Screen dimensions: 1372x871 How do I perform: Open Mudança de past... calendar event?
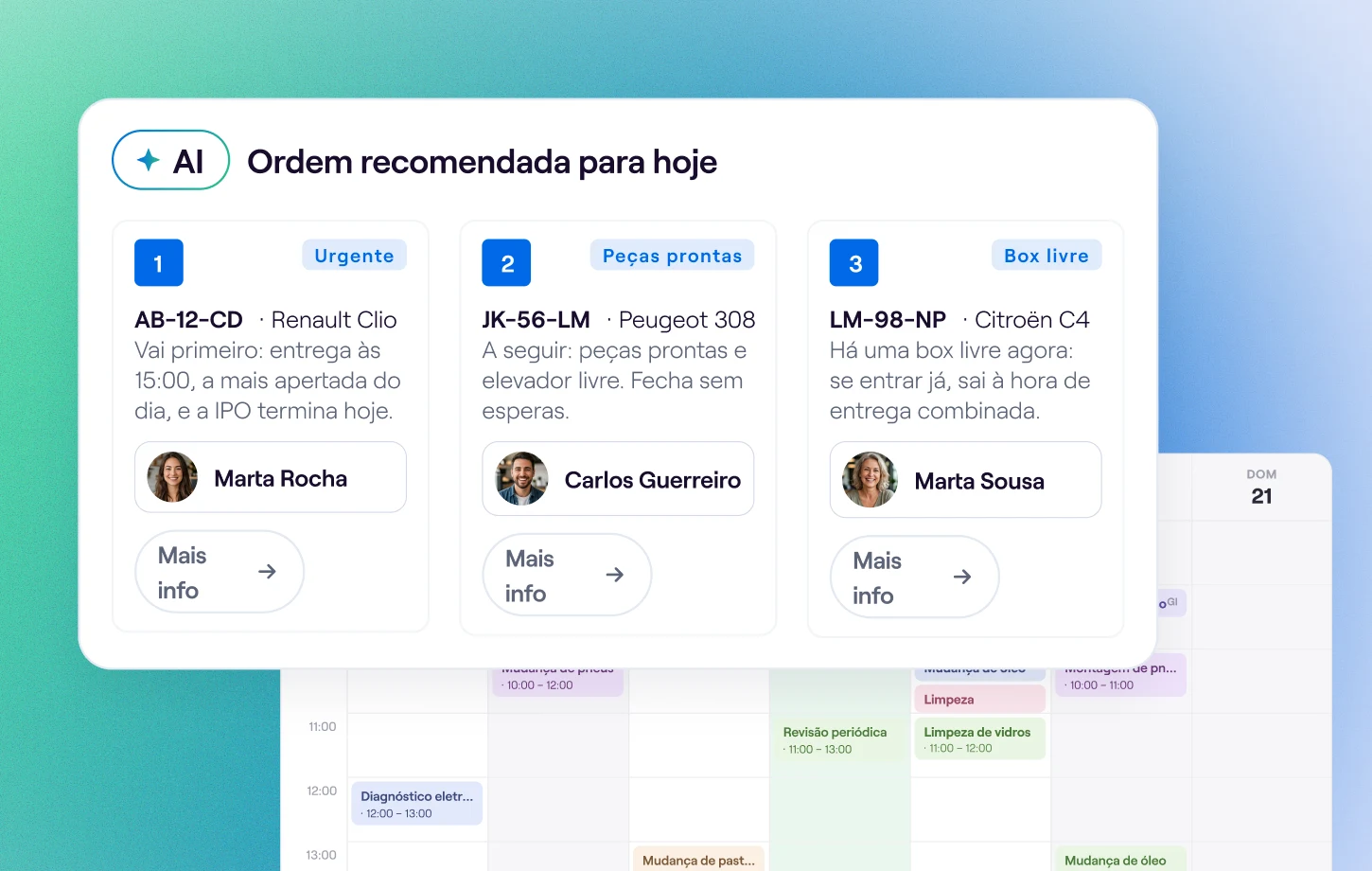698,859
